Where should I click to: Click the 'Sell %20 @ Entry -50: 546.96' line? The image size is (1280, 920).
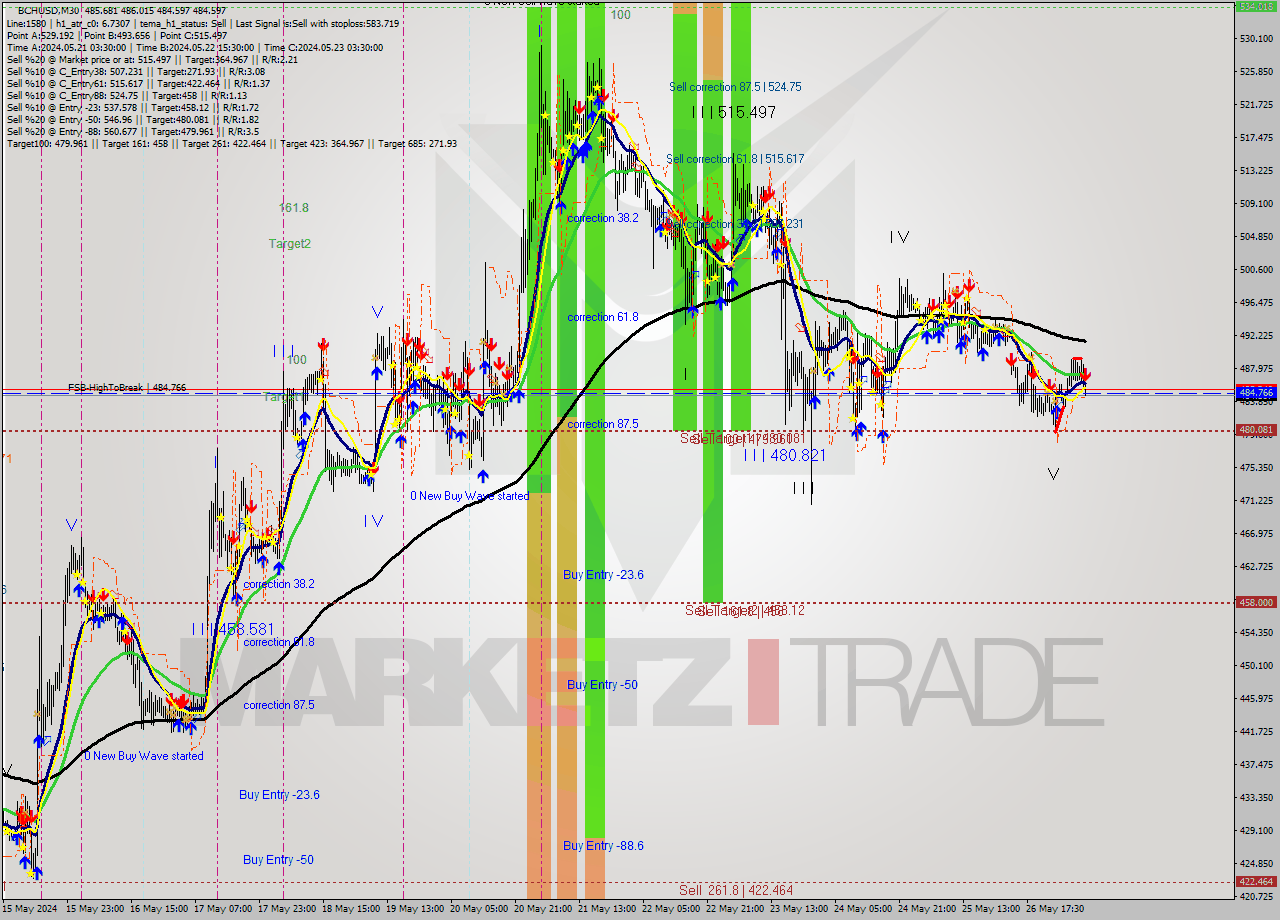click(133, 119)
